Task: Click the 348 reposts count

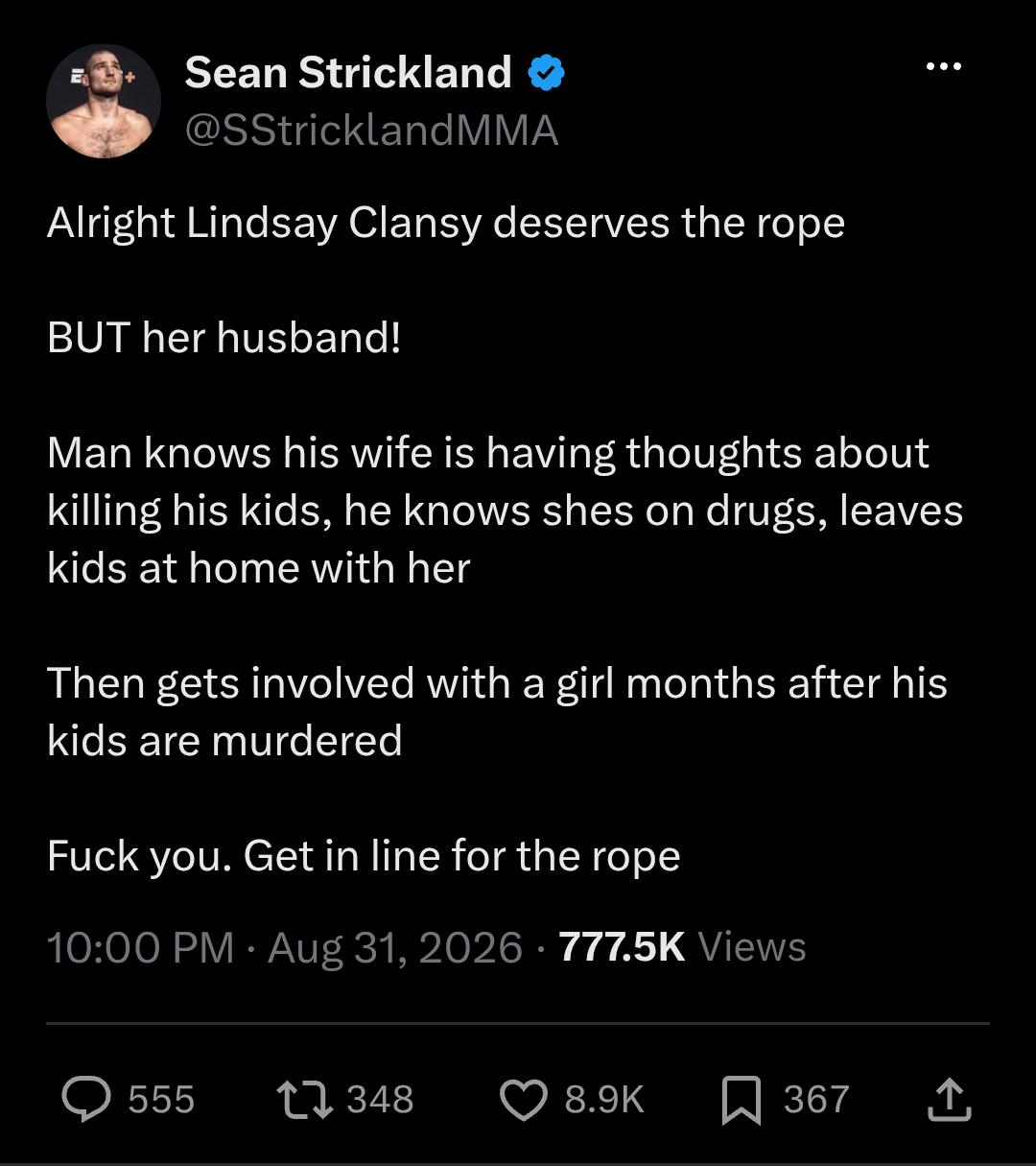Action: click(380, 1100)
